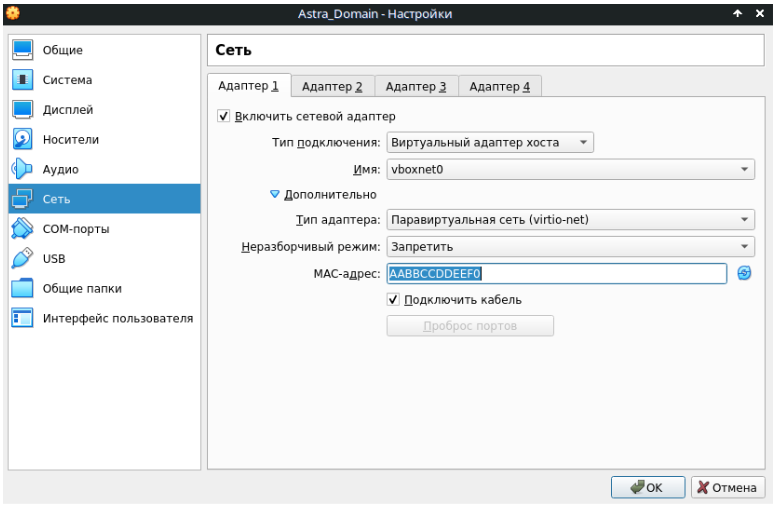This screenshot has width=778, height=508.
Task: Disable the Включить сетевой адаптер checkbox
Action: (x=224, y=116)
